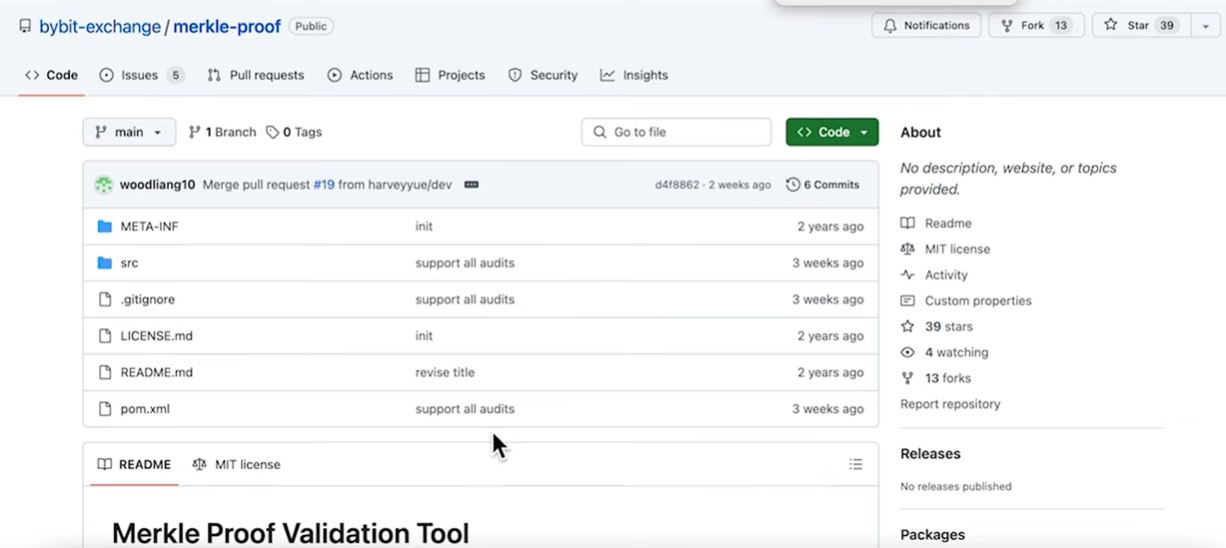Open 'revise title' commit message

click(445, 372)
